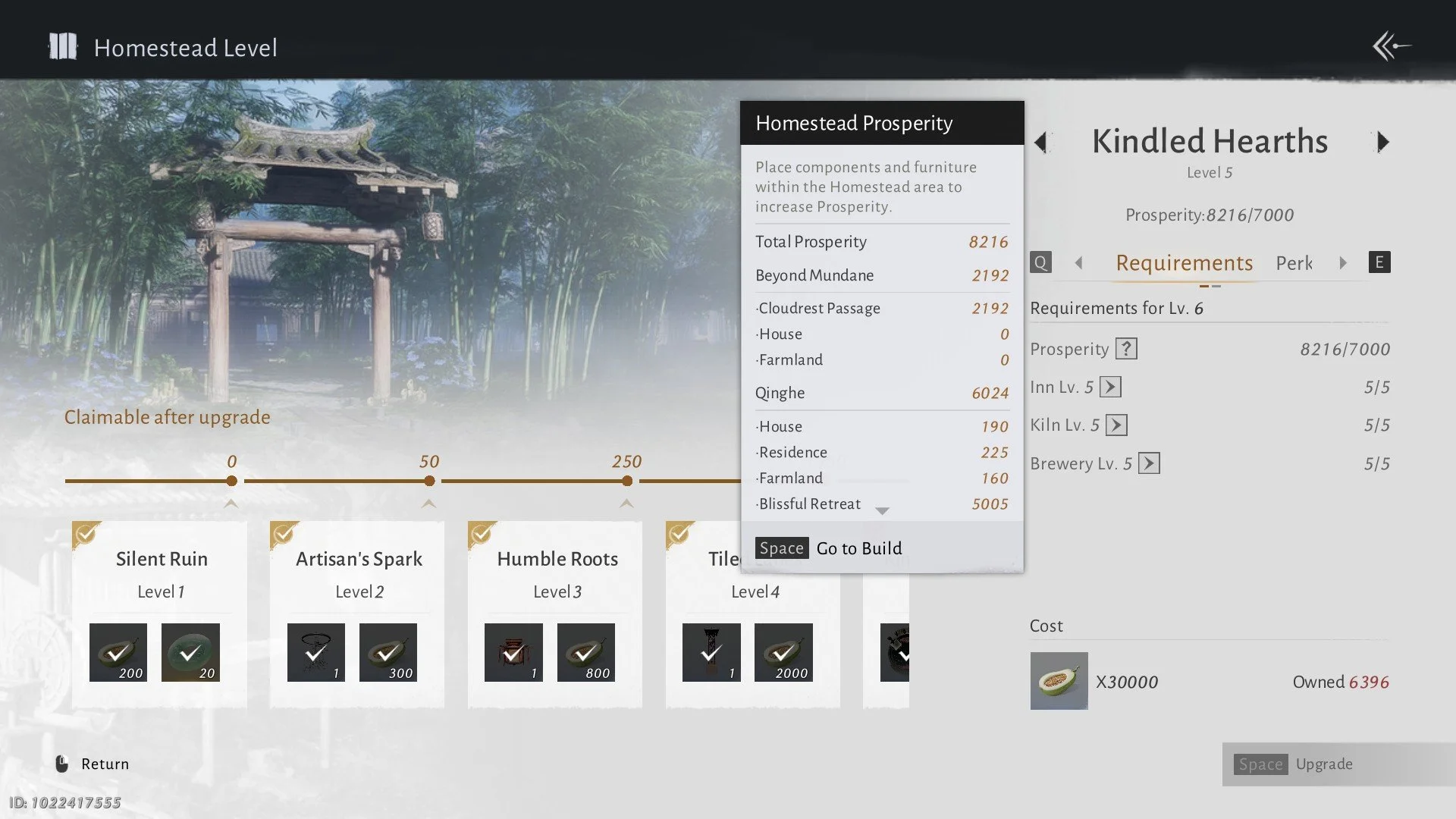
Task: Click the Q key tab shortcut icon
Action: coord(1040,262)
